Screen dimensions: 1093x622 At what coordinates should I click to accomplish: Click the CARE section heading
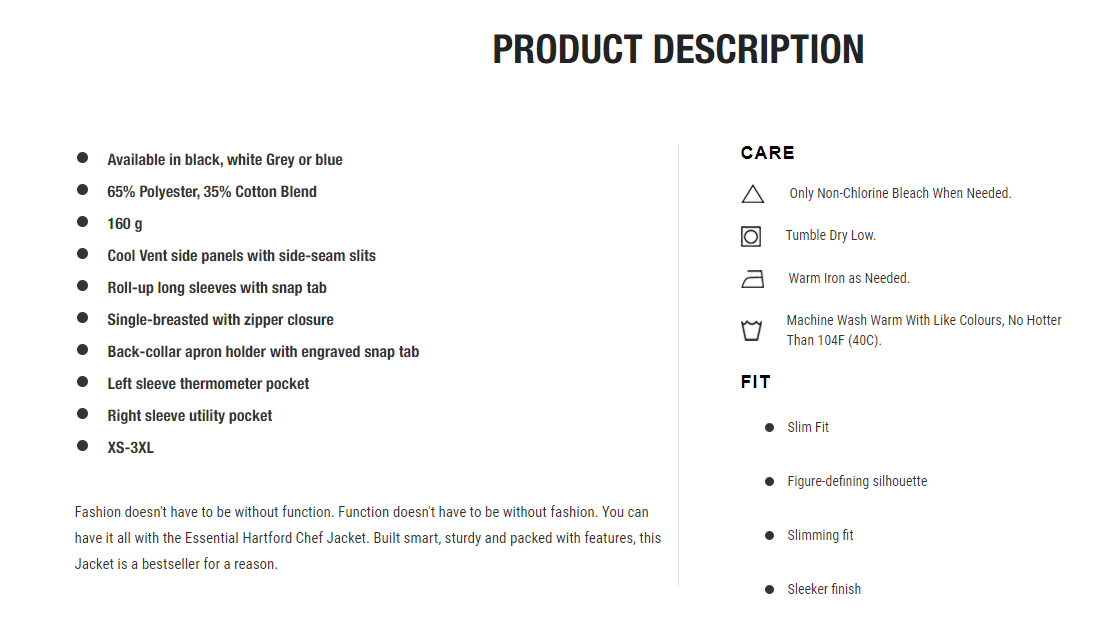(x=767, y=153)
